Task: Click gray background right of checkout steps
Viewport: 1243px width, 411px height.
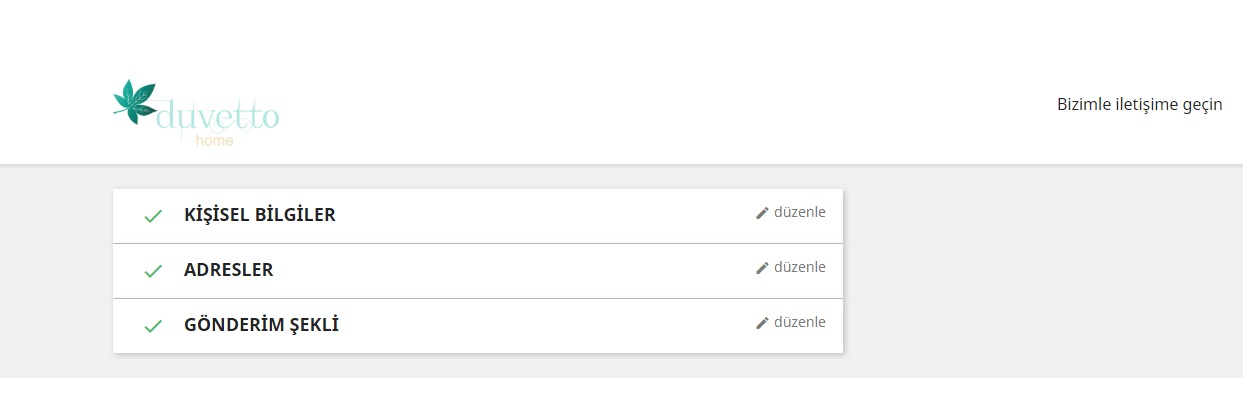Action: (1040, 270)
